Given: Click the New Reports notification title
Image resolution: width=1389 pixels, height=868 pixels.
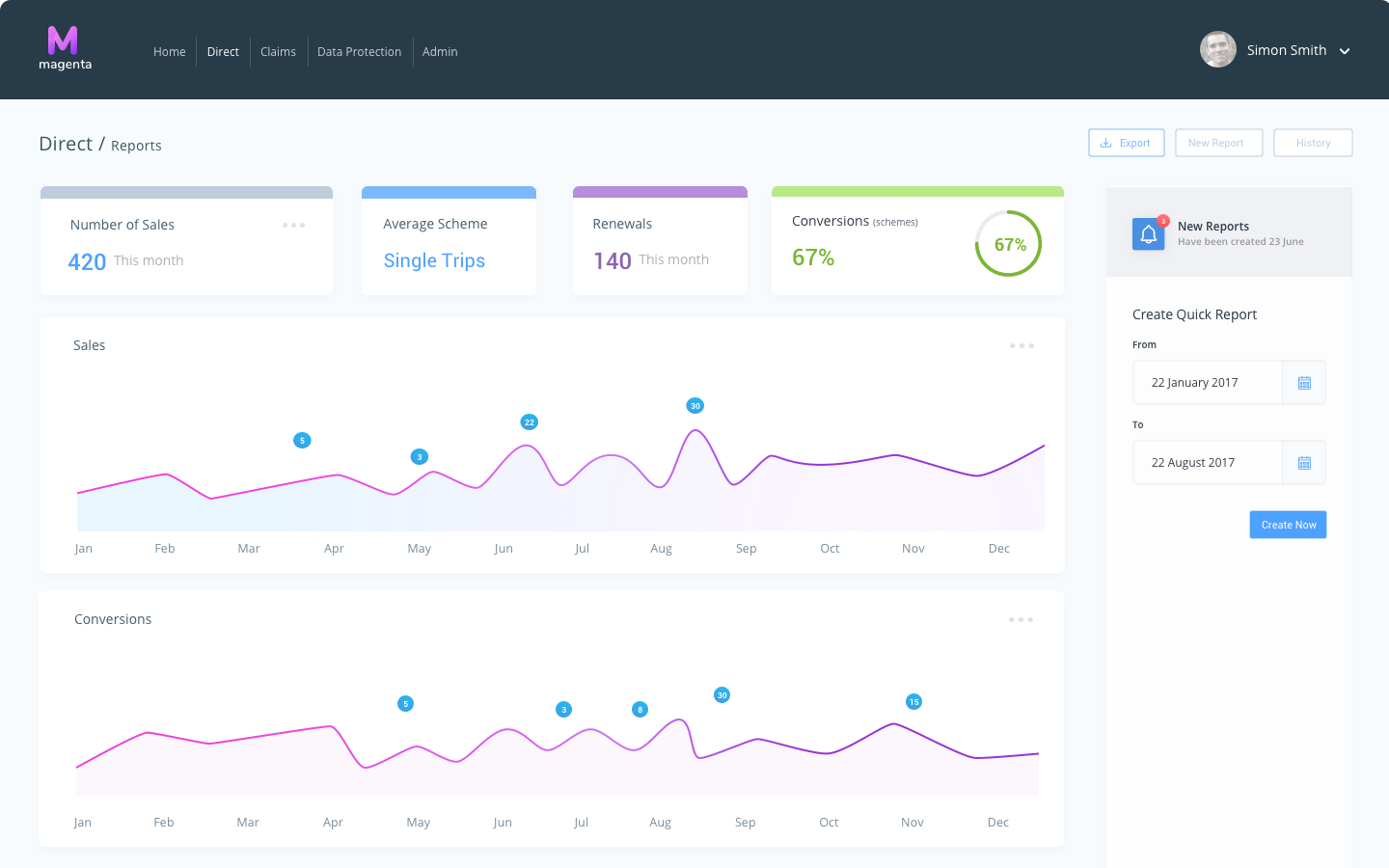Looking at the screenshot, I should point(1213,227).
